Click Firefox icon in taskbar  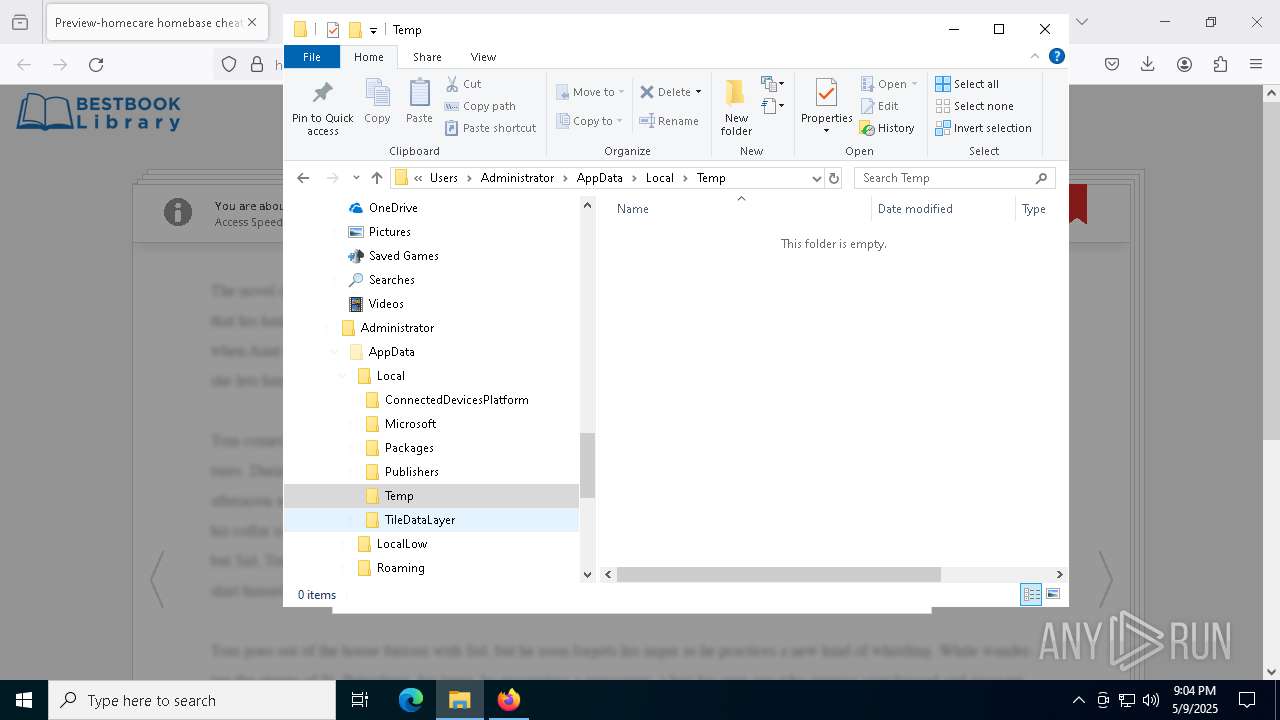(509, 700)
